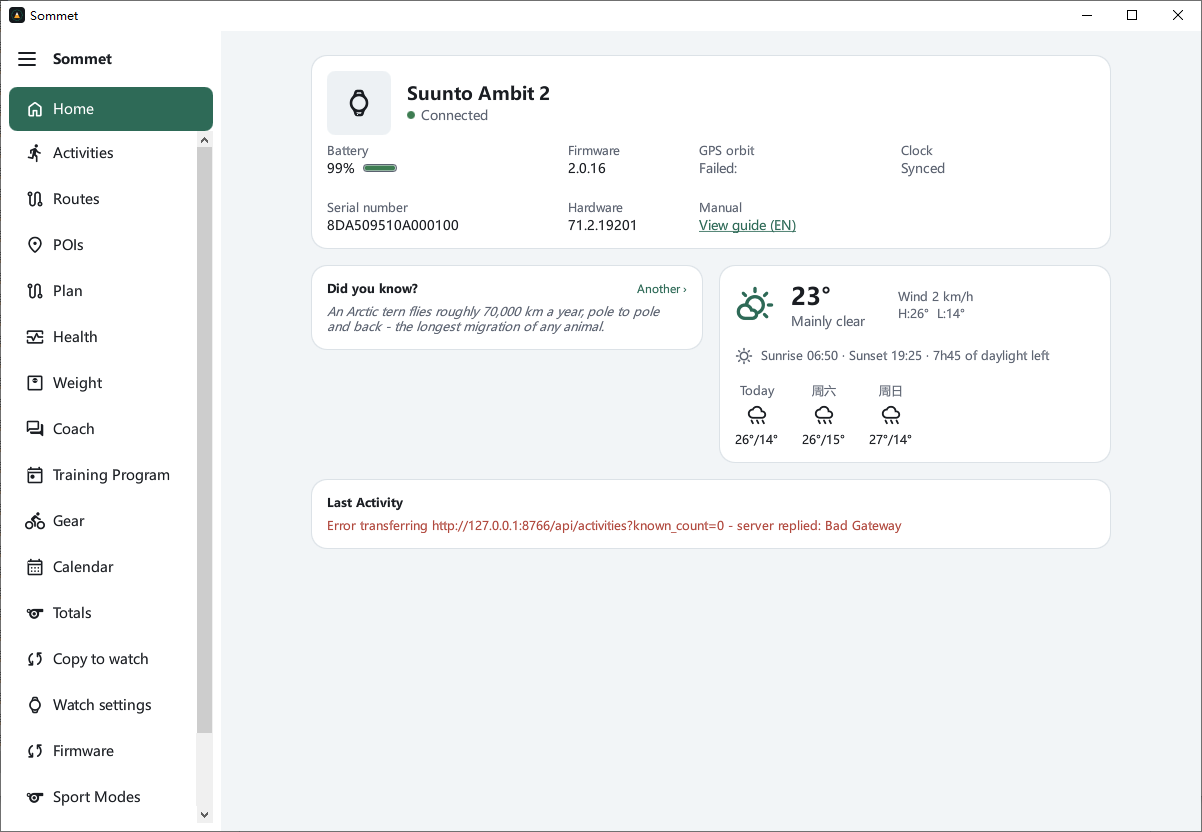1202x832 pixels.
Task: Click the Sommet heading in sidebar
Action: (x=82, y=59)
